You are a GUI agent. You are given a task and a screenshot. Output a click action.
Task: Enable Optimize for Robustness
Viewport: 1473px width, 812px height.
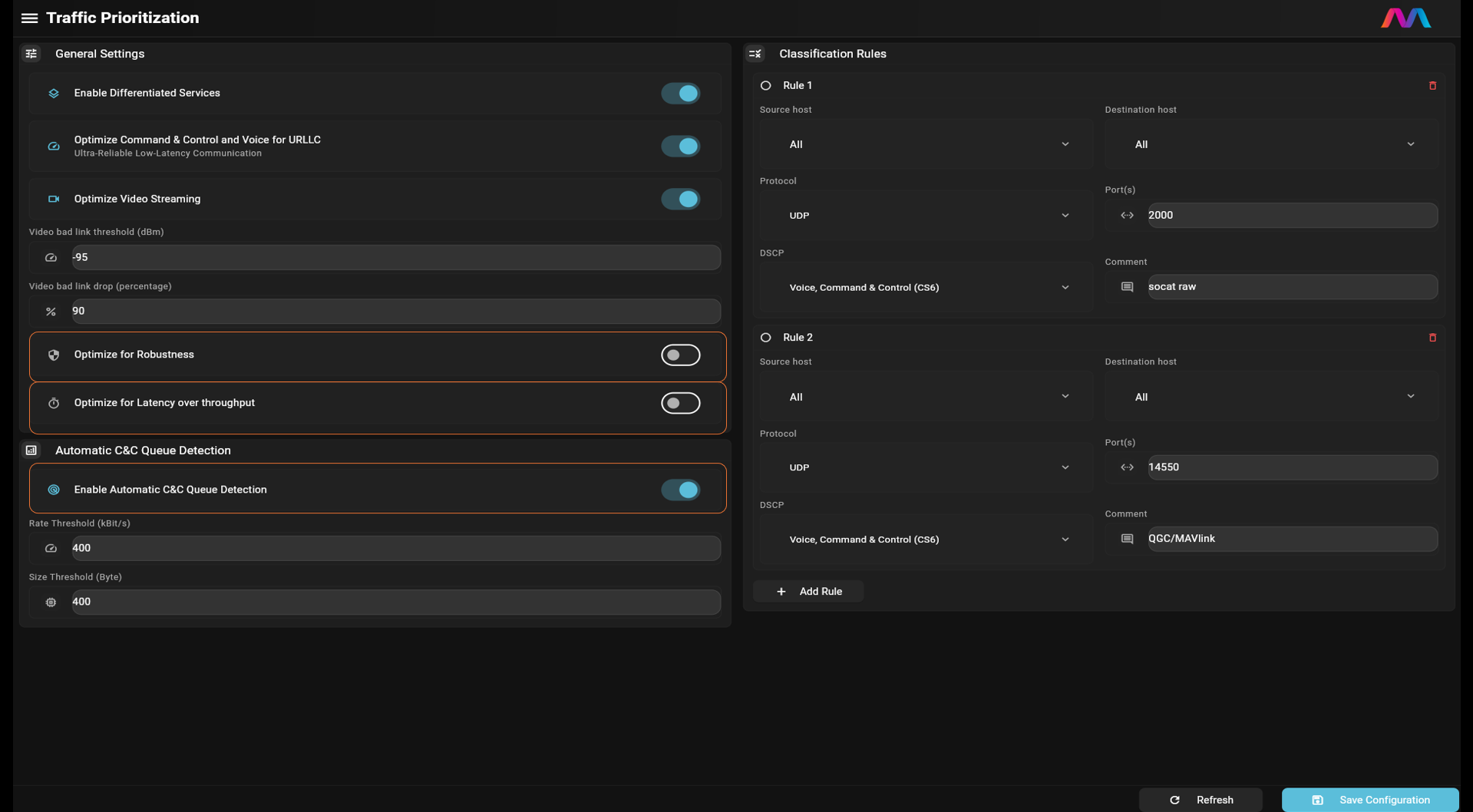(x=681, y=355)
